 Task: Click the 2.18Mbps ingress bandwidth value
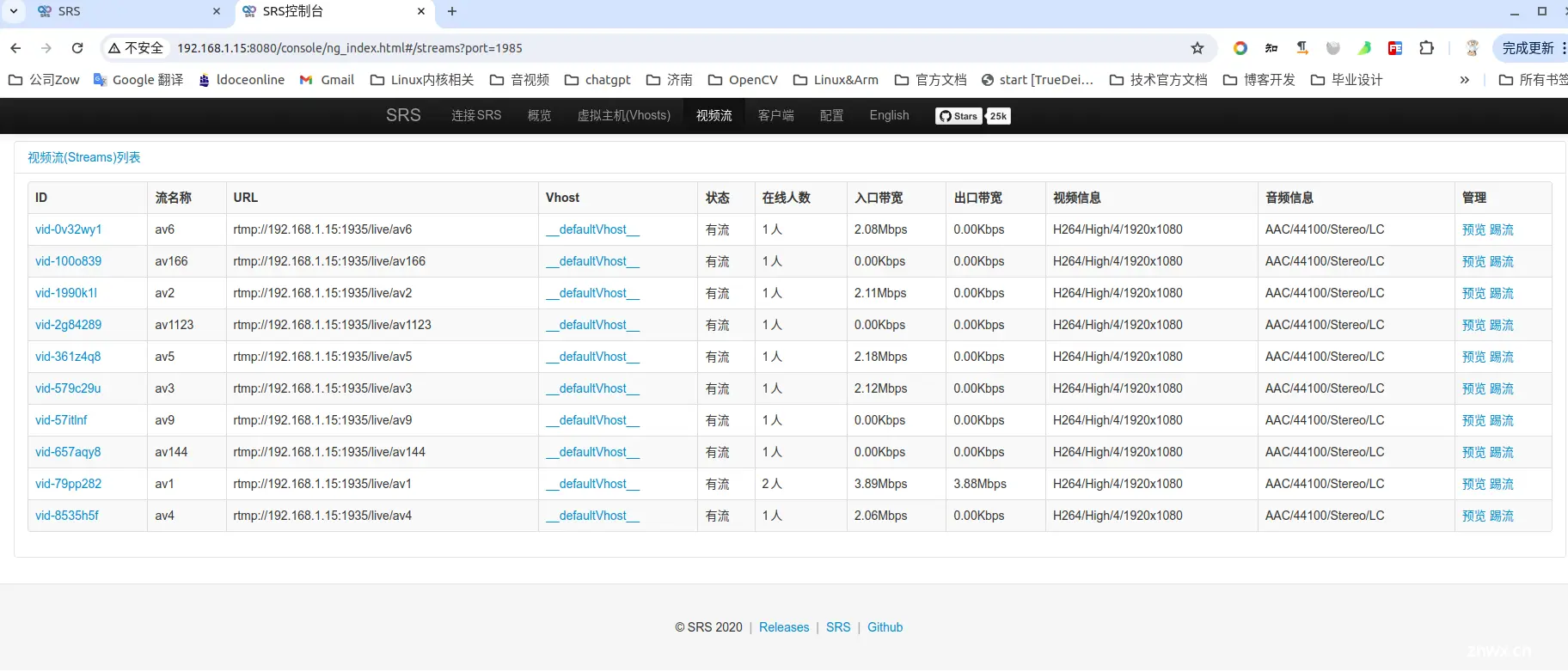[880, 357]
